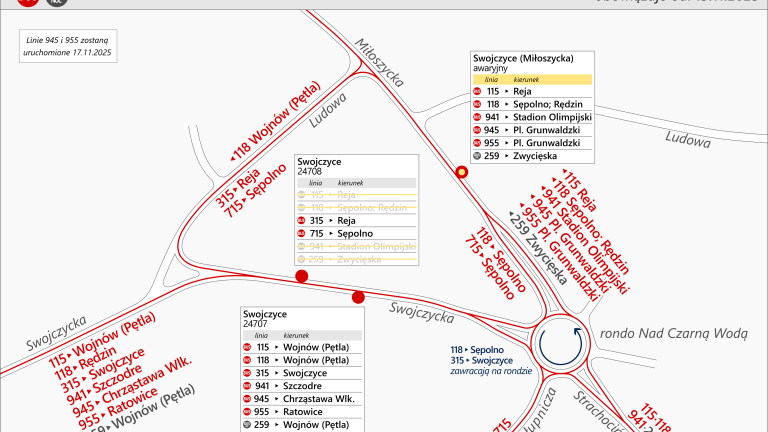Click the red stop dot for Swojczyce 24708

pyautogui.click(x=301, y=277)
